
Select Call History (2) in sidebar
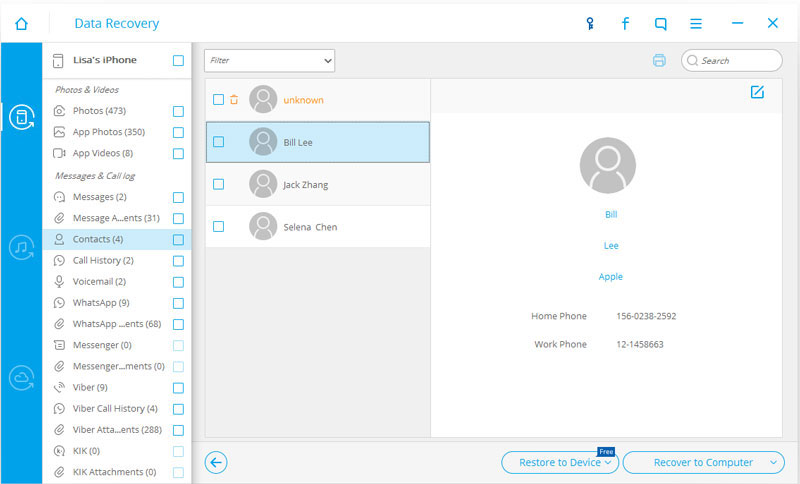pos(103,261)
